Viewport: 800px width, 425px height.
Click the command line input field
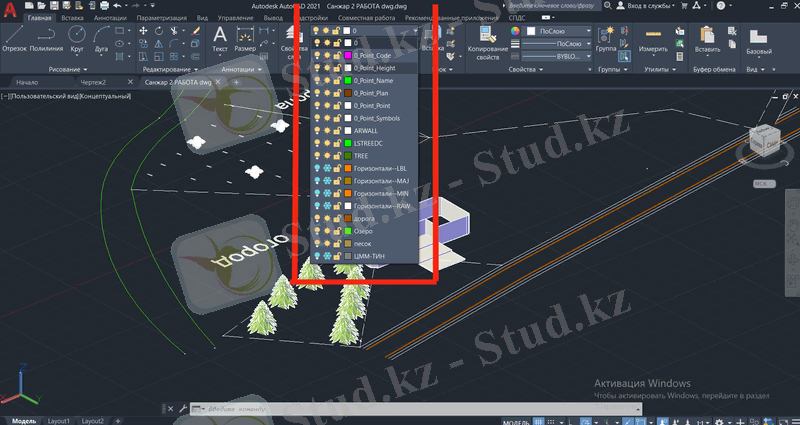click(418, 409)
